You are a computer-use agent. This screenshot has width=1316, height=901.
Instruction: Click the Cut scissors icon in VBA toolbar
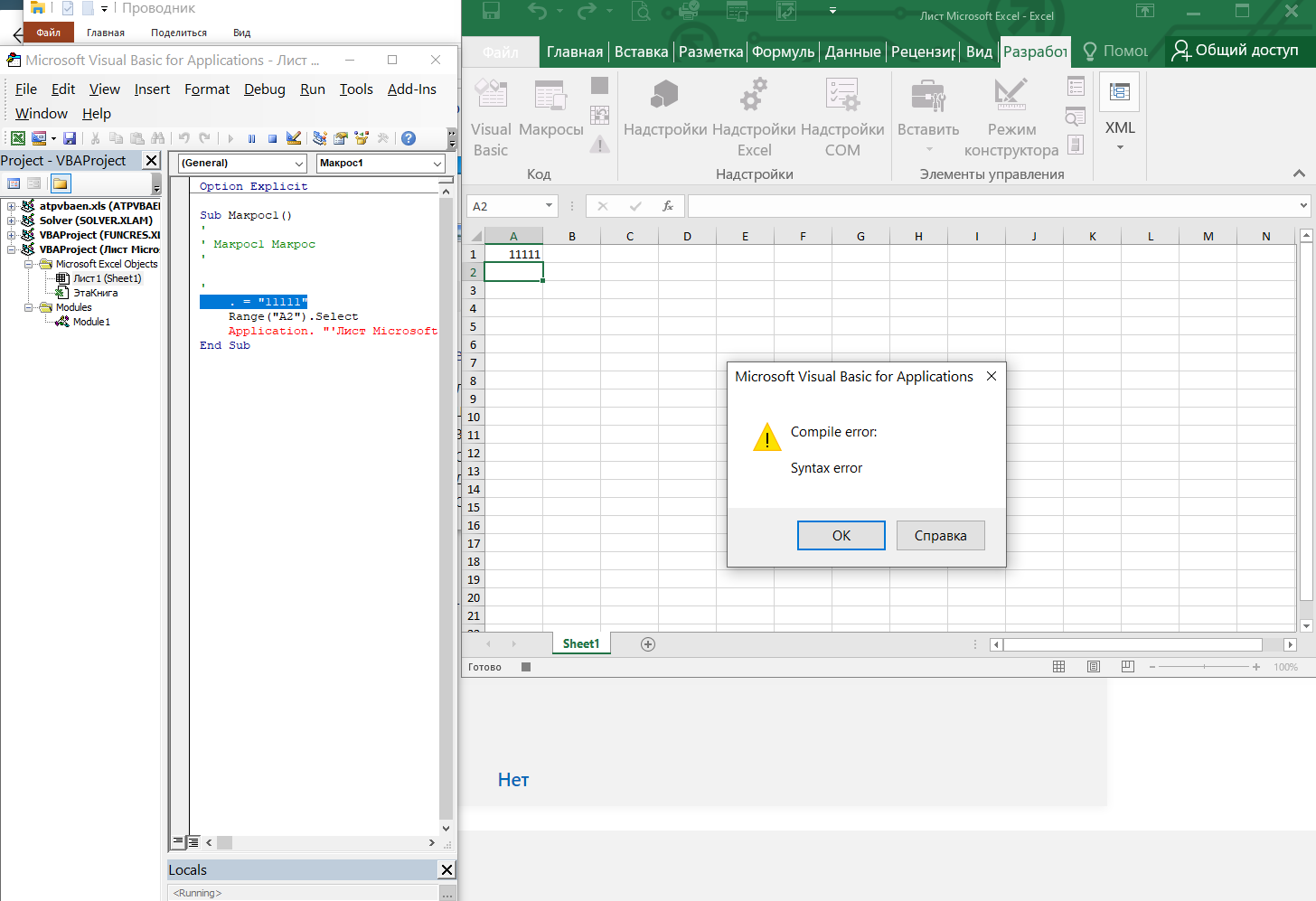(95, 138)
